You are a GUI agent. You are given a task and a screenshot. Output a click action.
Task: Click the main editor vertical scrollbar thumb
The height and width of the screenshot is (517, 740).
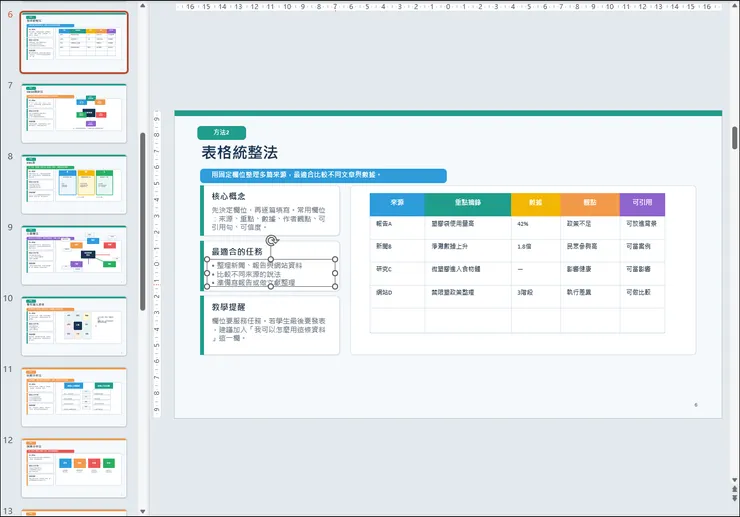click(734, 138)
